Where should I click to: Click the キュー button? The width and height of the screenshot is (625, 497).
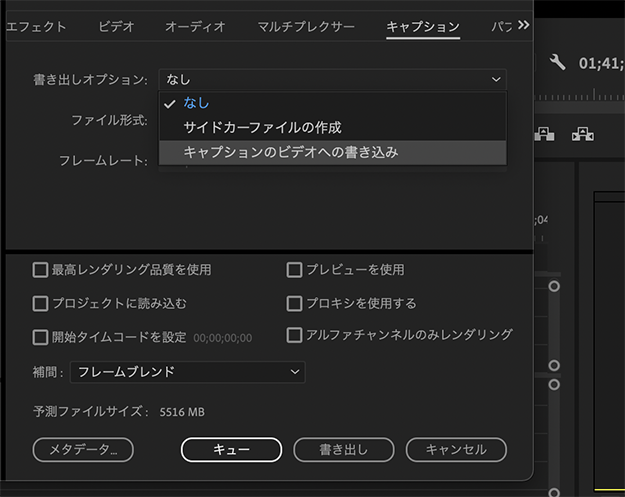(x=231, y=450)
